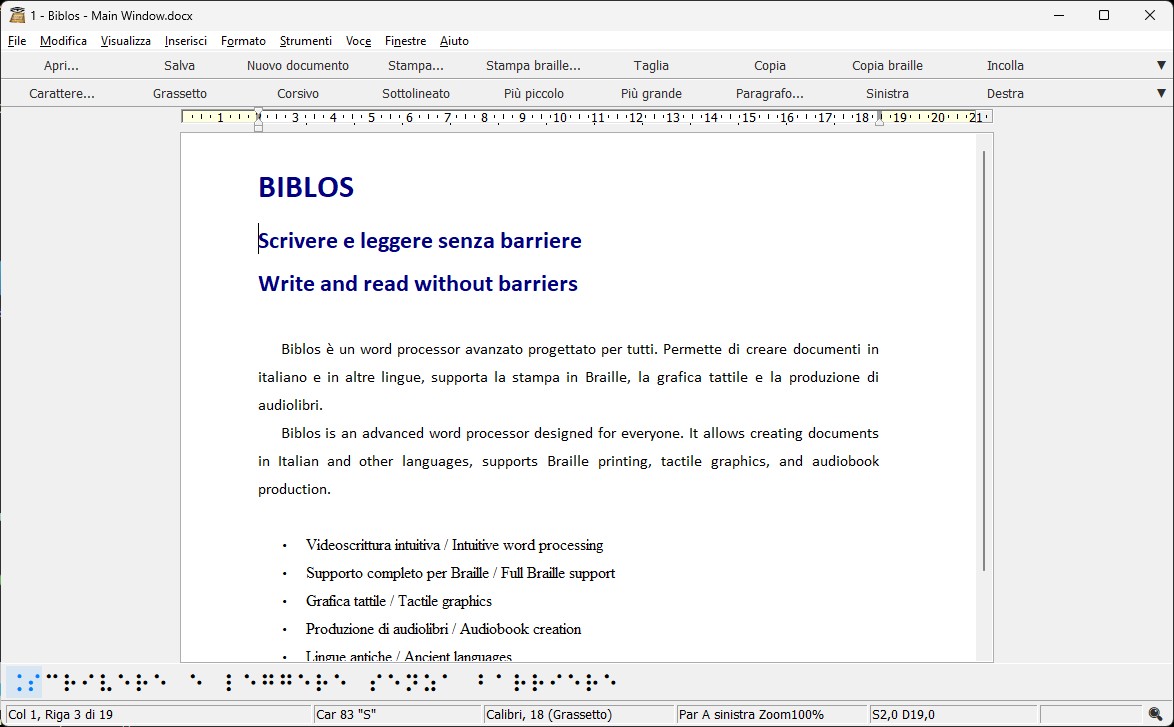Place cursor in the BIBLOS heading
1174x727 pixels.
(306, 188)
